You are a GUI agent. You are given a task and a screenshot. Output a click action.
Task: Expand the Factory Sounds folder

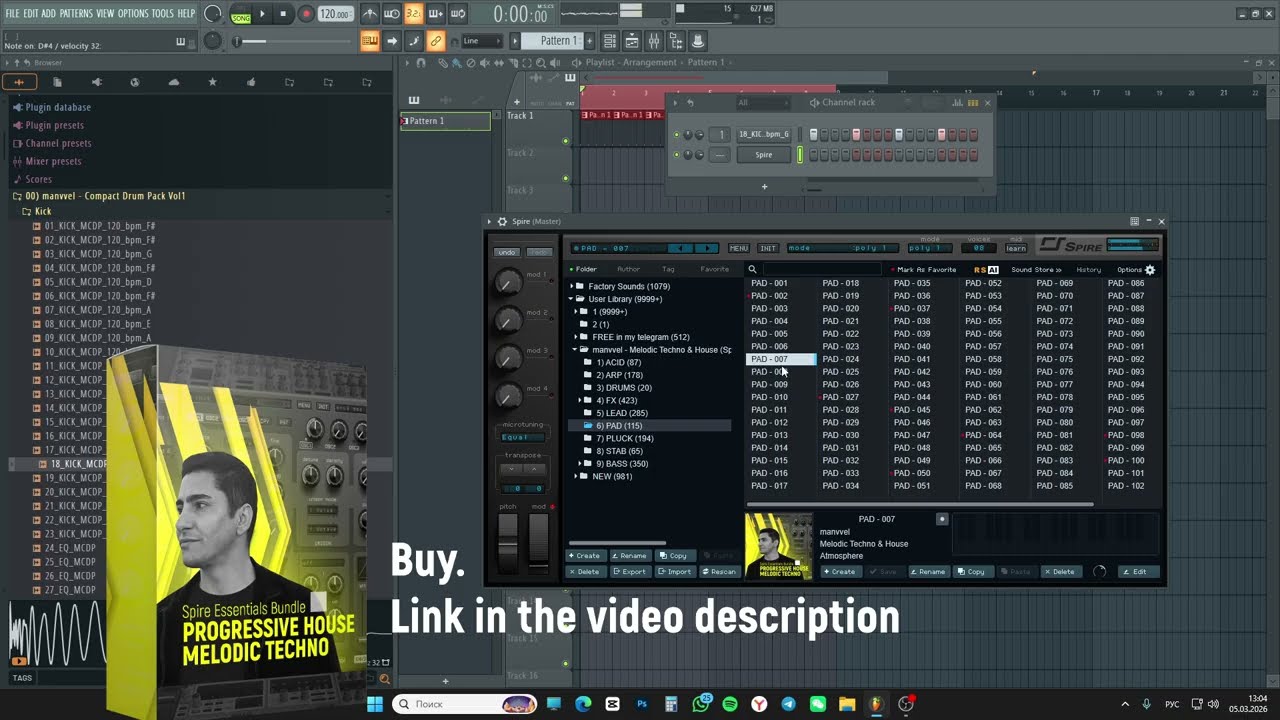573,287
